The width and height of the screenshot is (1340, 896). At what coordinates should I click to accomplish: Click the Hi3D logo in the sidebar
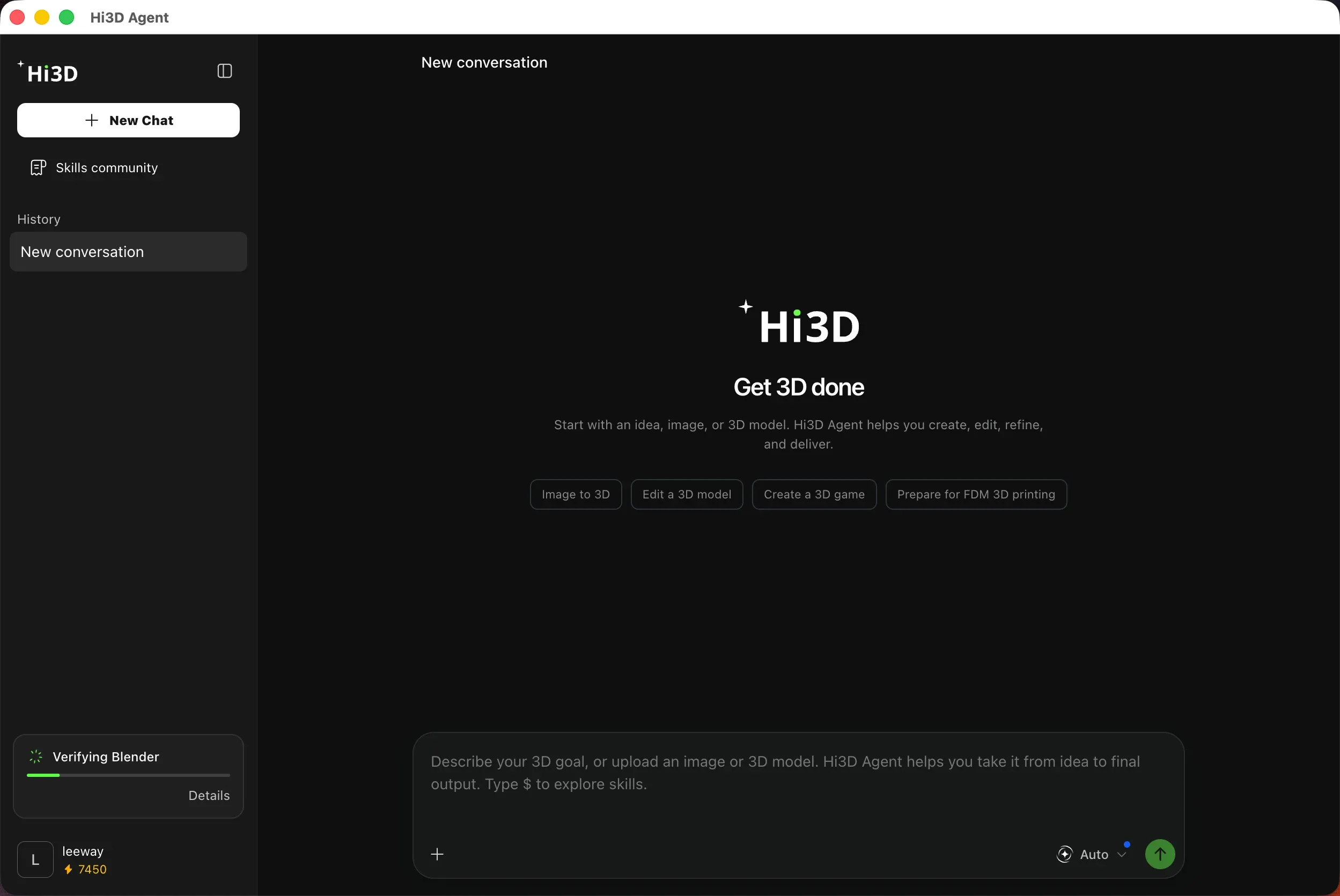coord(47,72)
